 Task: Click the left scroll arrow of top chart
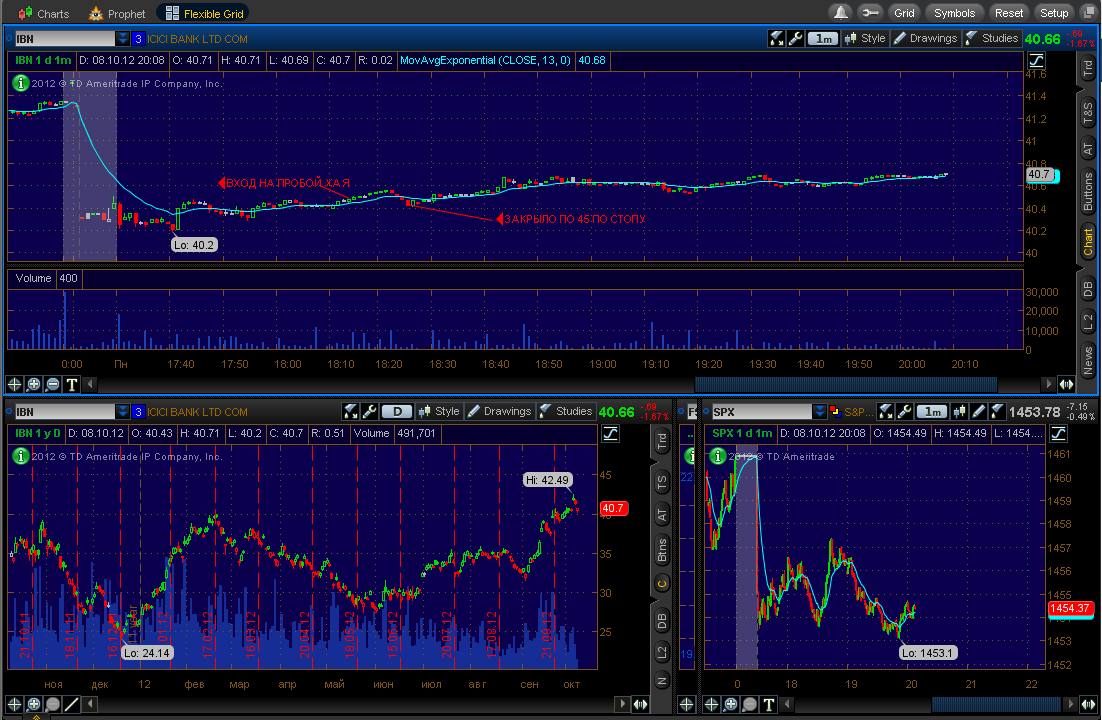coord(90,384)
